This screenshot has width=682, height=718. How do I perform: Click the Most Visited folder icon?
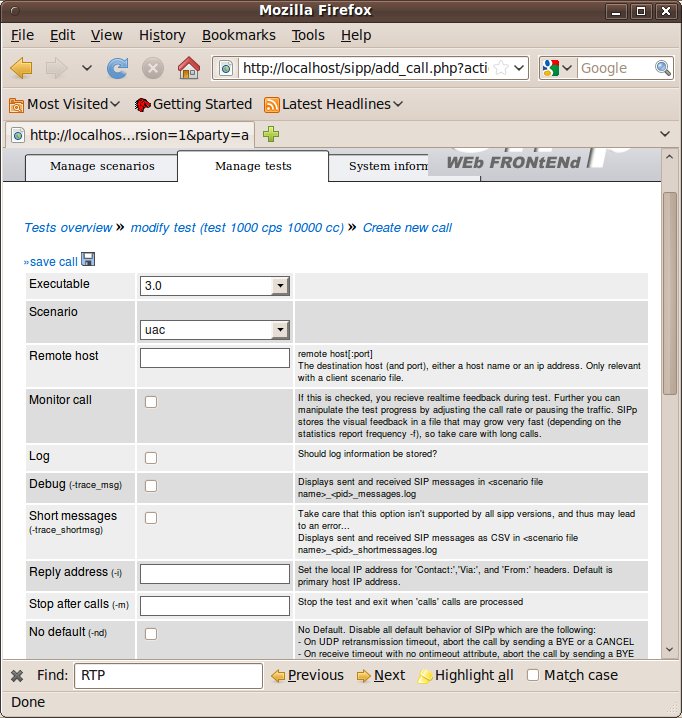[x=16, y=105]
